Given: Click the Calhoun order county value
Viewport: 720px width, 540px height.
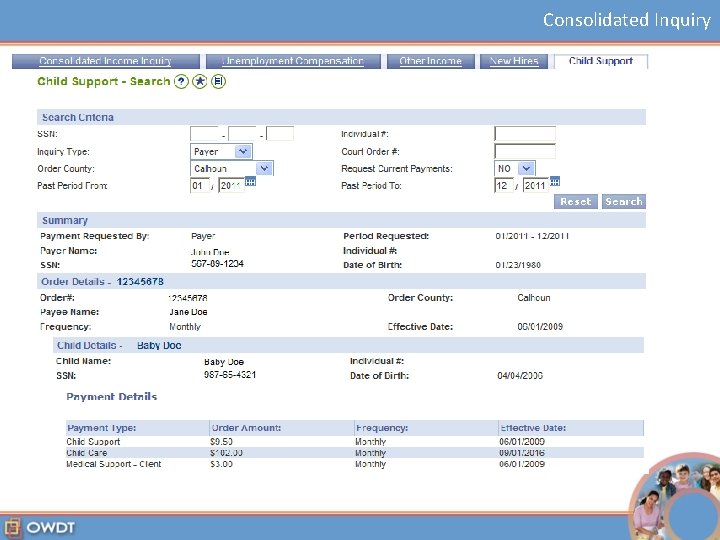Looking at the screenshot, I should [x=534, y=298].
